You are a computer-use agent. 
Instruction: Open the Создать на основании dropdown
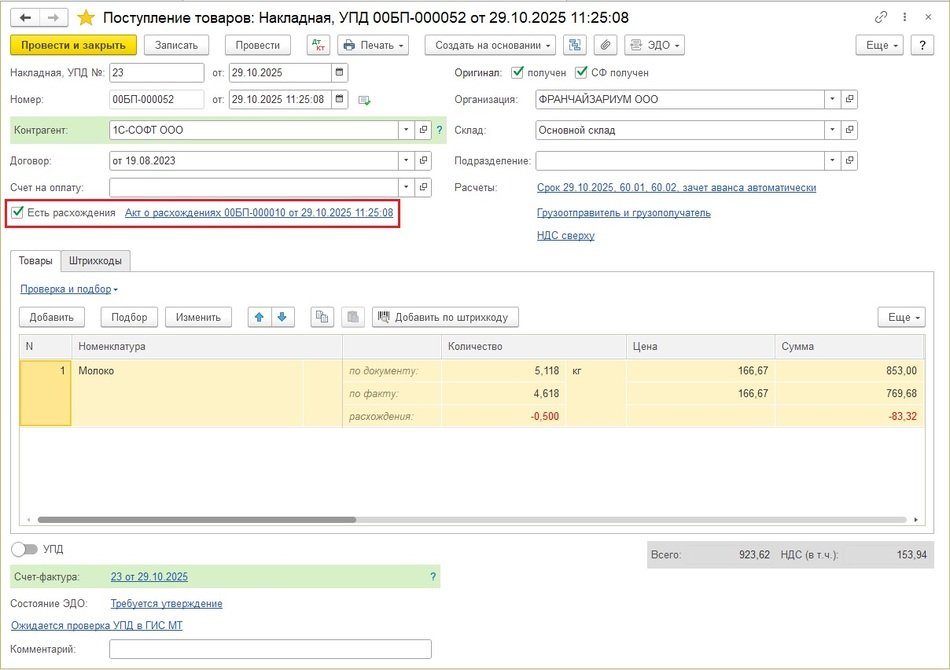[489, 45]
